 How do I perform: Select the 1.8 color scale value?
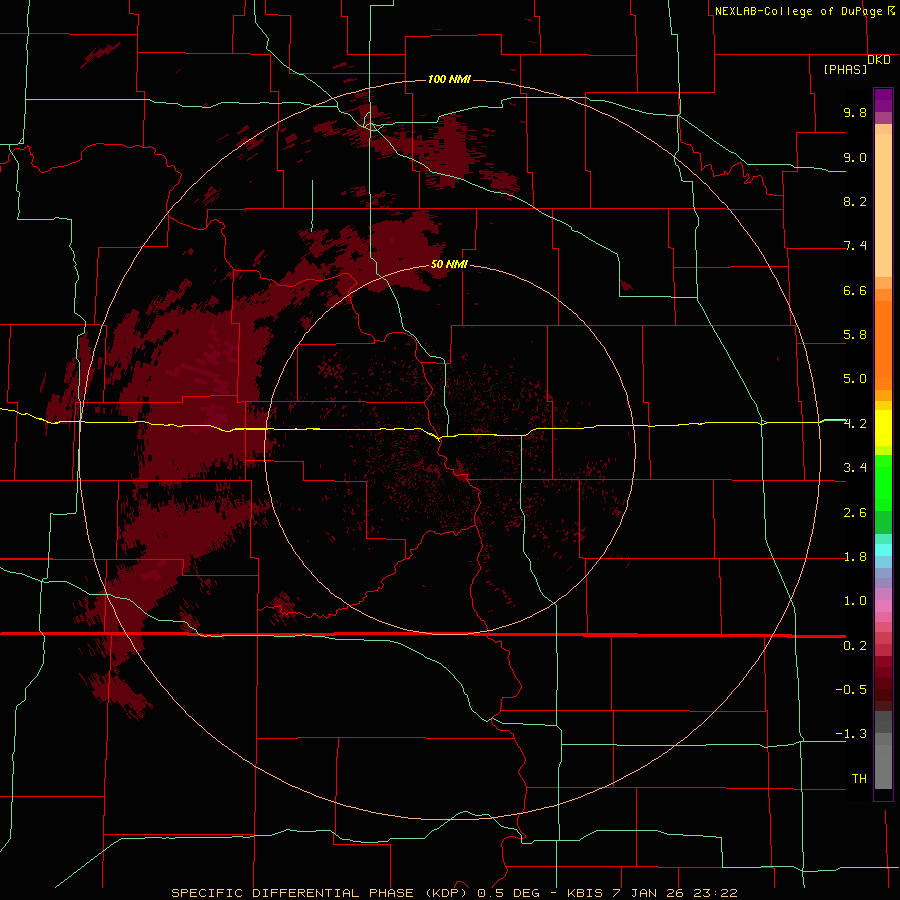(x=855, y=557)
